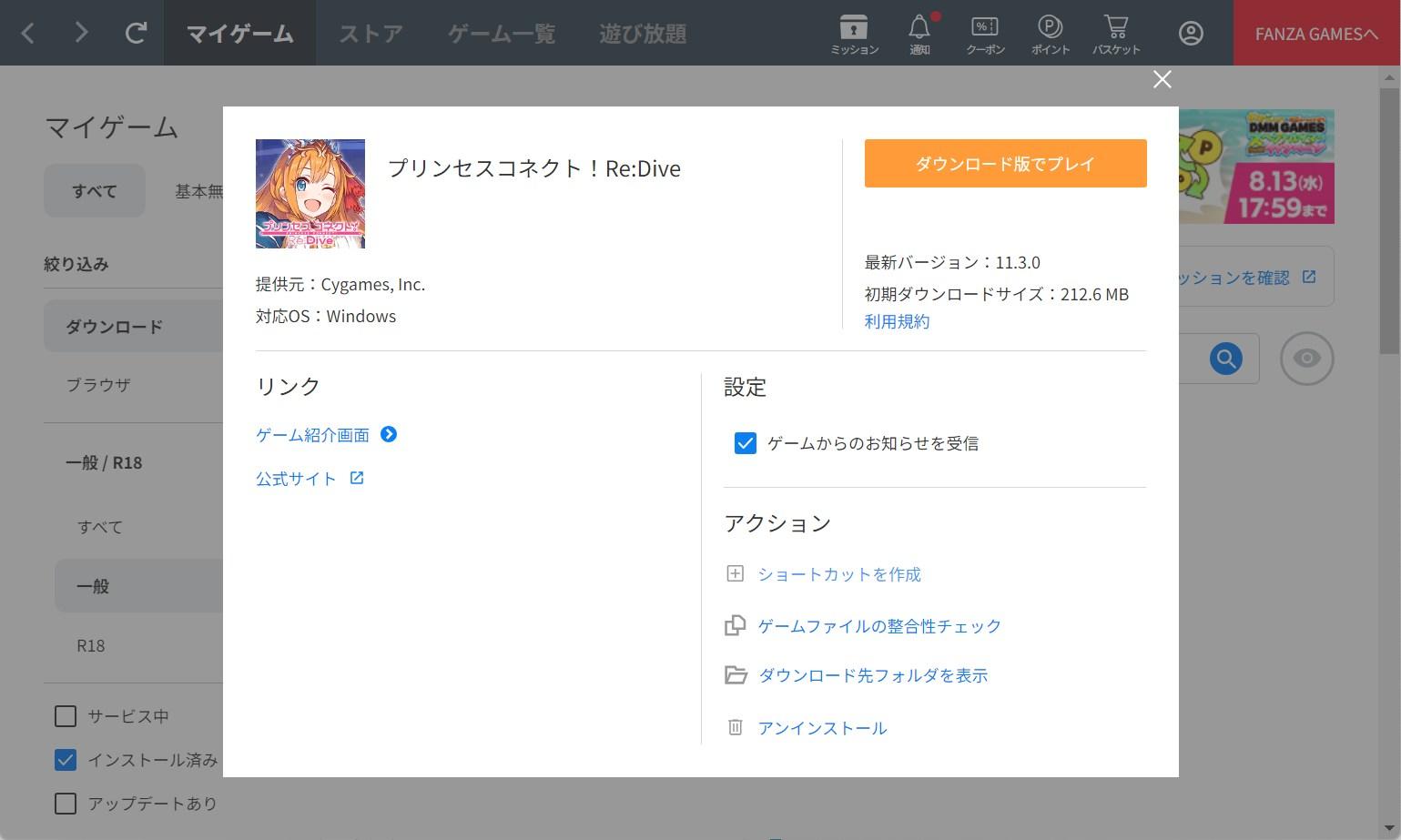Image resolution: width=1401 pixels, height=840 pixels.
Task: Toggle the eye icon next to the search bar
Action: click(x=1307, y=359)
